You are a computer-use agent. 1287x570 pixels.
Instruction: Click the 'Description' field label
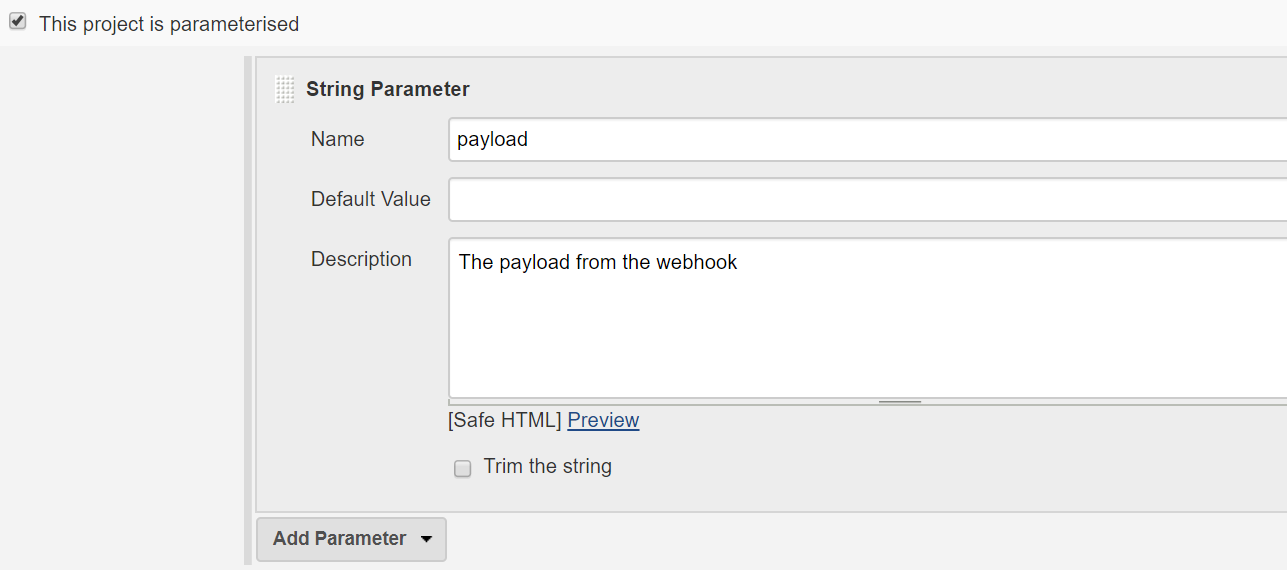[361, 259]
